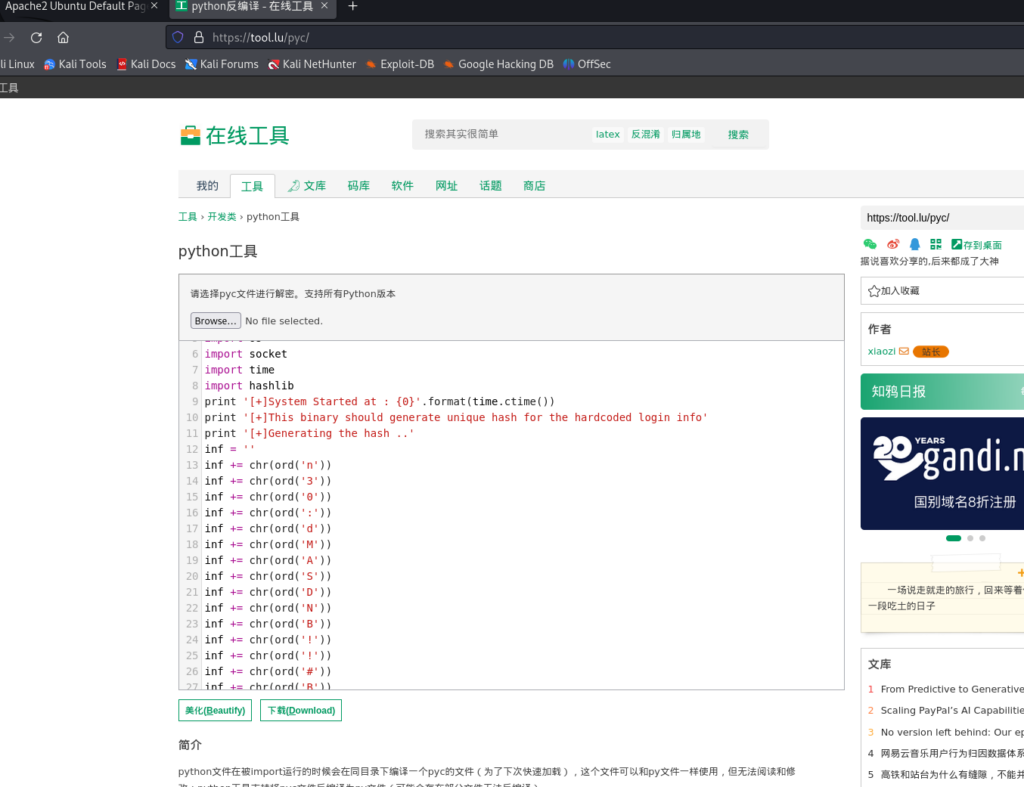
Task: Open the tracking protection shield icon
Action: tap(178, 38)
